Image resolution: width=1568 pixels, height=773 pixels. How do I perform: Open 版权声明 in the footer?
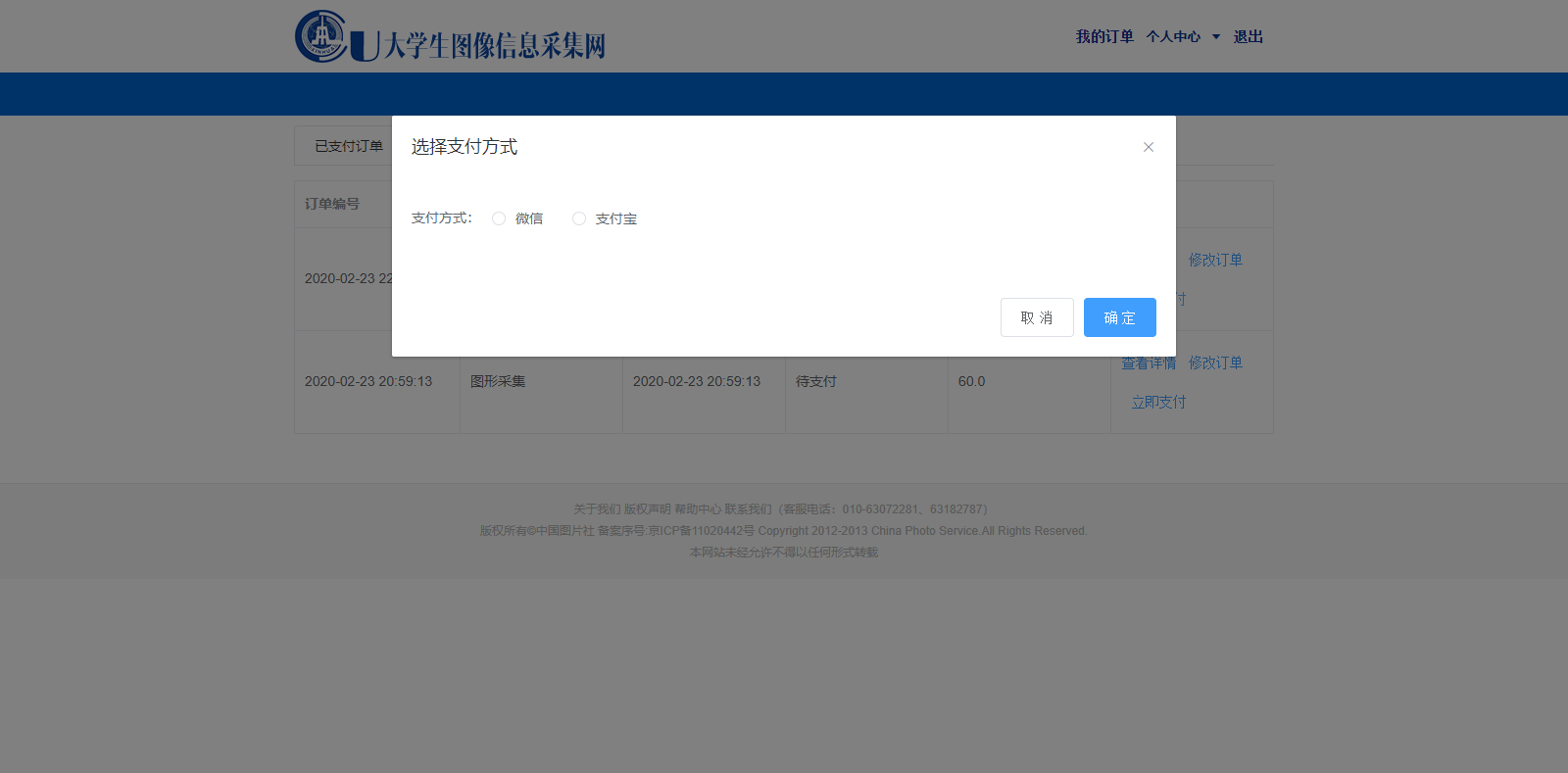[x=648, y=509]
